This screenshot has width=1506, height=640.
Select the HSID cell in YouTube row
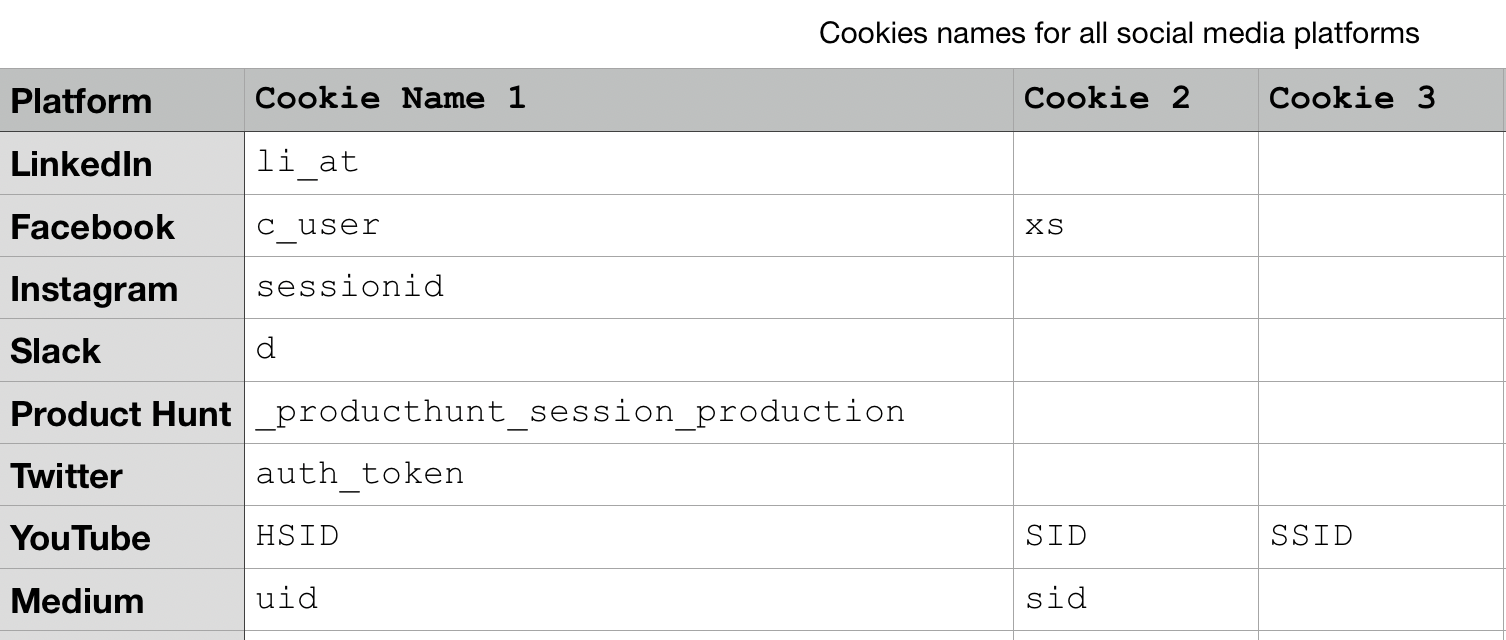tap(297, 536)
